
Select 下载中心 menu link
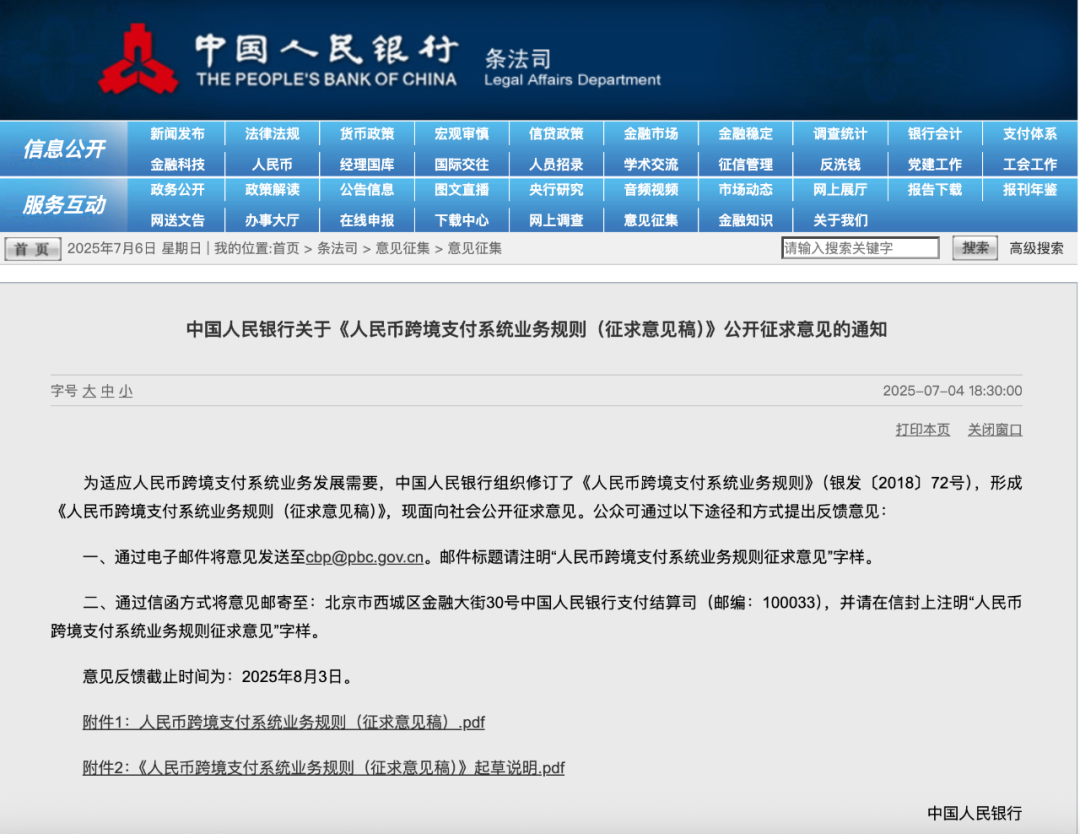coord(461,220)
